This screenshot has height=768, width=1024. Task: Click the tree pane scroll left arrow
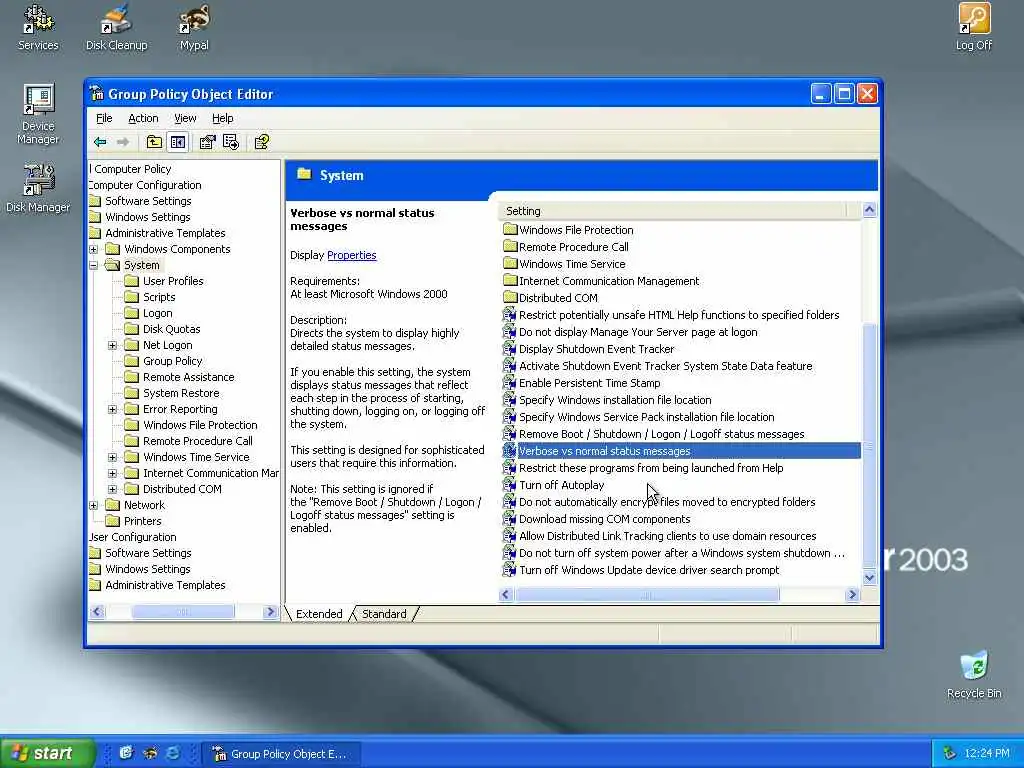[x=97, y=612]
